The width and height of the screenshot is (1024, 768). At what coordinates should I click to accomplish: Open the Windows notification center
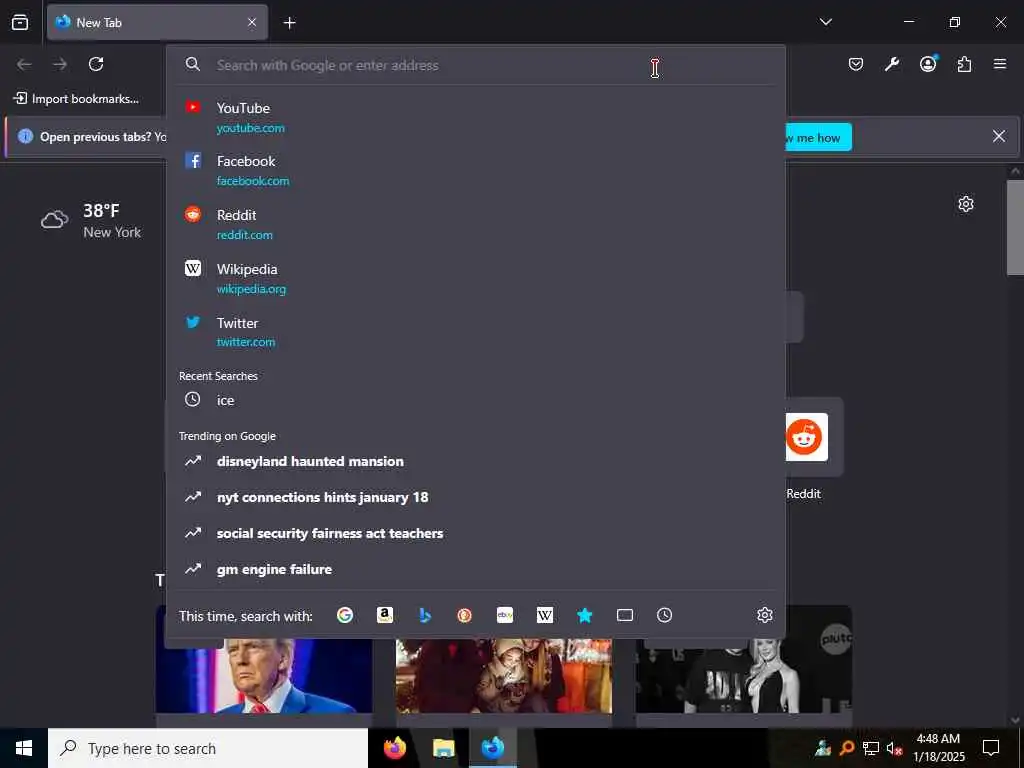991,748
